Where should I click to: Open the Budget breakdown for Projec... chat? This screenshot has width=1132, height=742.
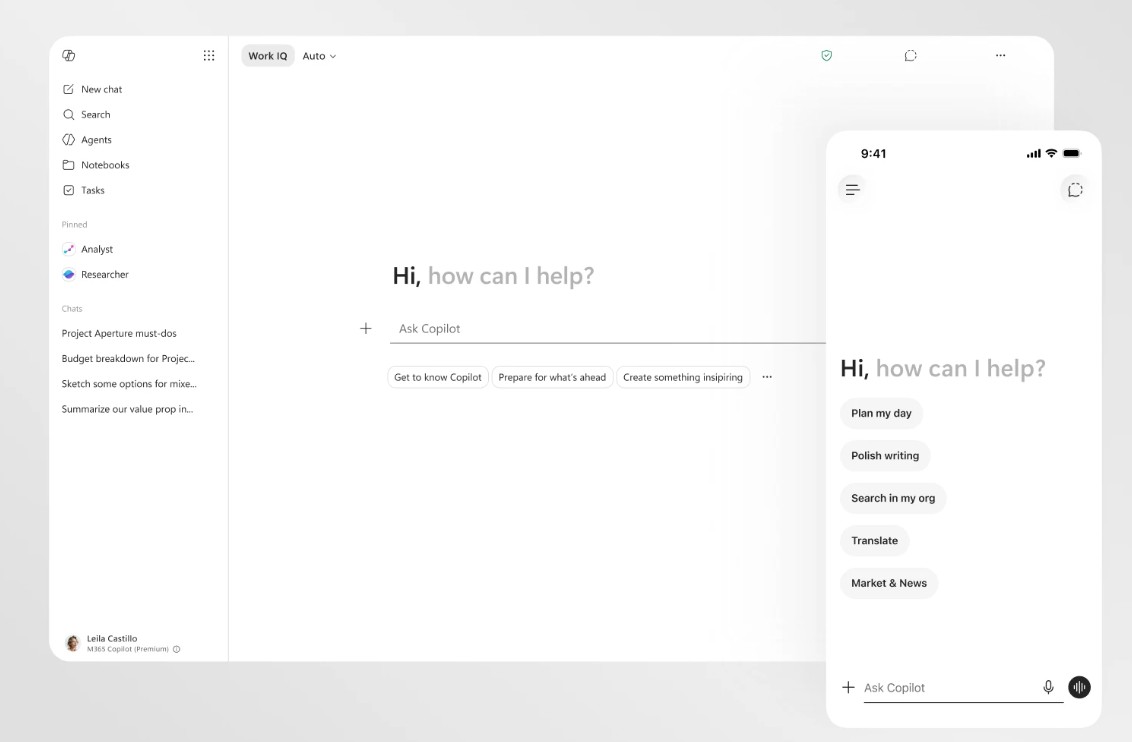[128, 359]
